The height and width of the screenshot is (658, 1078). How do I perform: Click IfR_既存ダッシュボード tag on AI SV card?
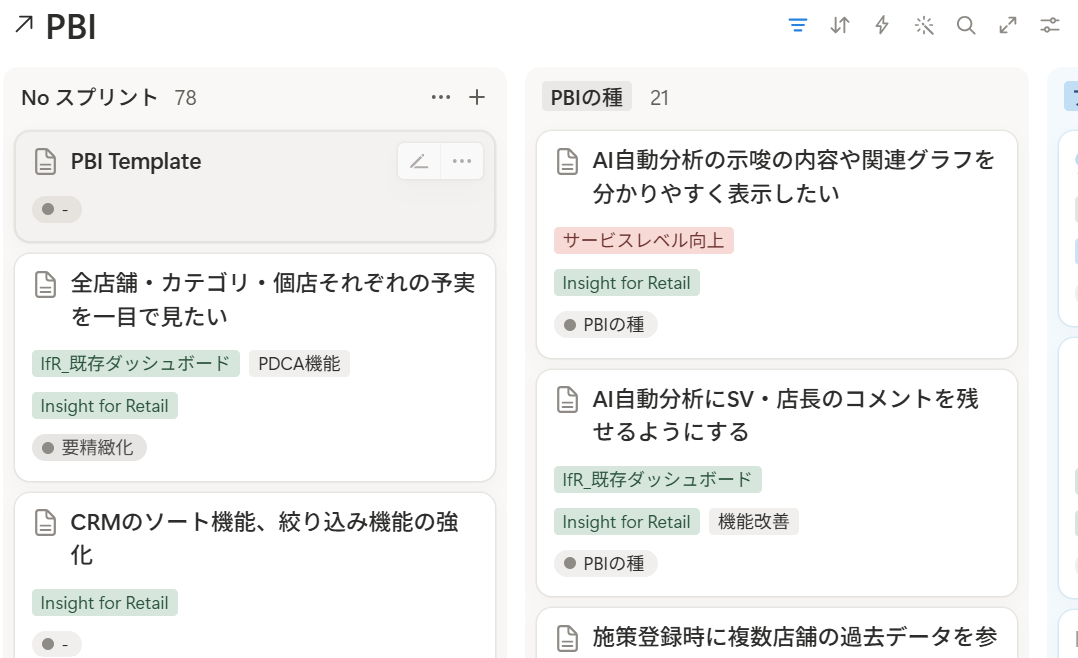pyautogui.click(x=657, y=479)
